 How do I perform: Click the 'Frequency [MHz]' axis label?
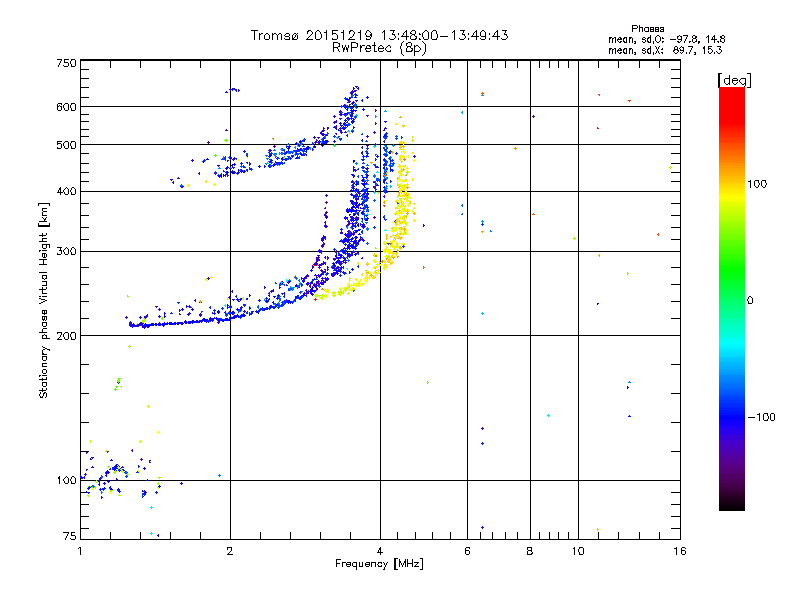coord(379,564)
